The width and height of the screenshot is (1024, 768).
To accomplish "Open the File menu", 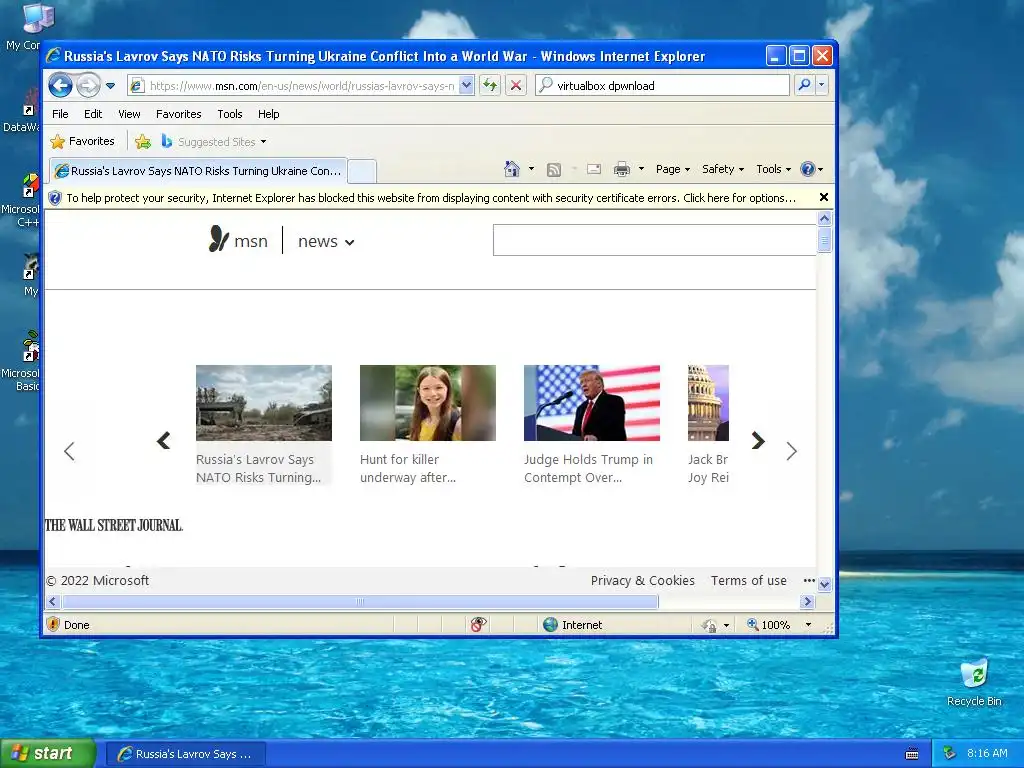I will coord(60,114).
